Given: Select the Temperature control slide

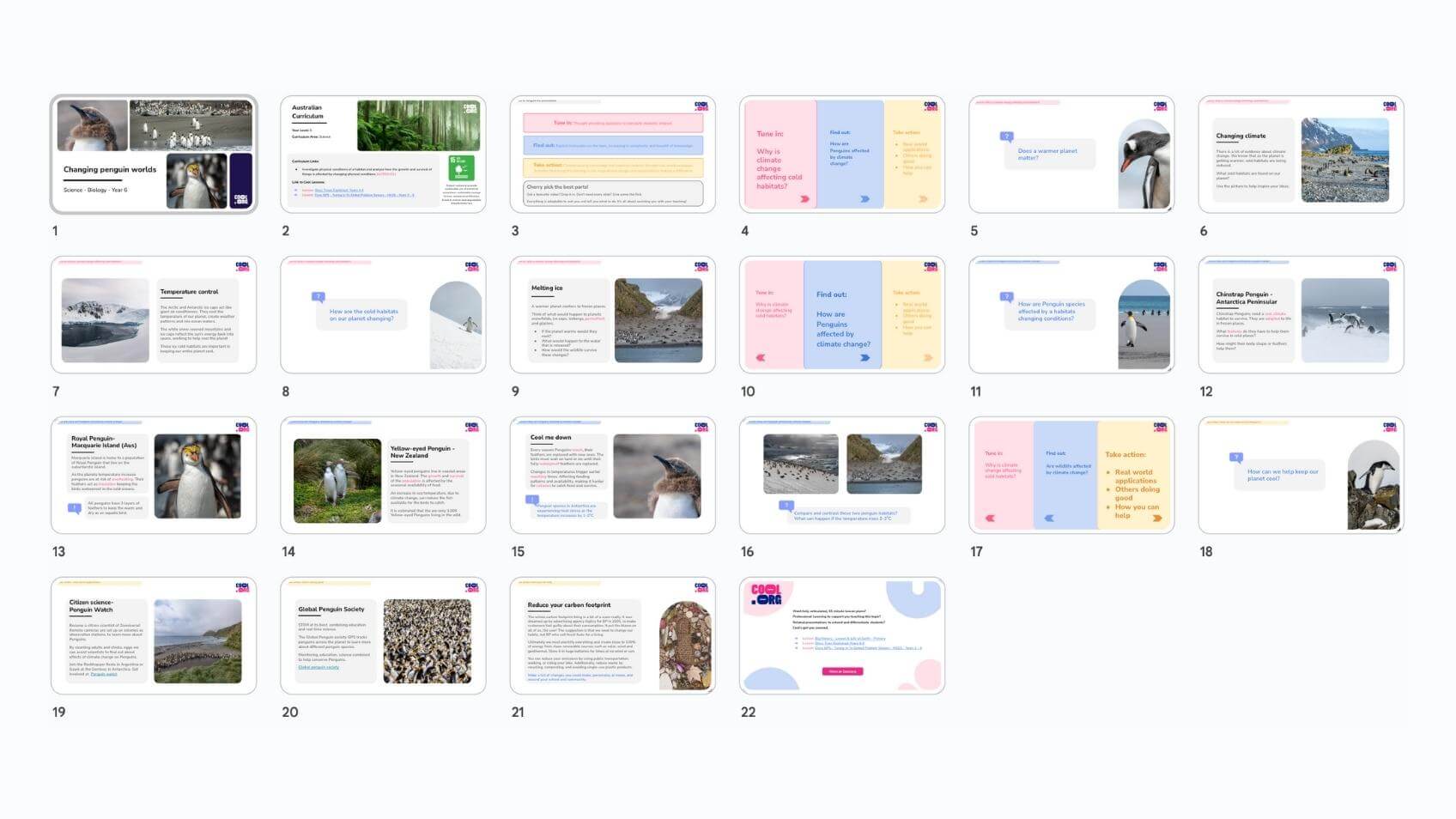Looking at the screenshot, I should point(154,315).
